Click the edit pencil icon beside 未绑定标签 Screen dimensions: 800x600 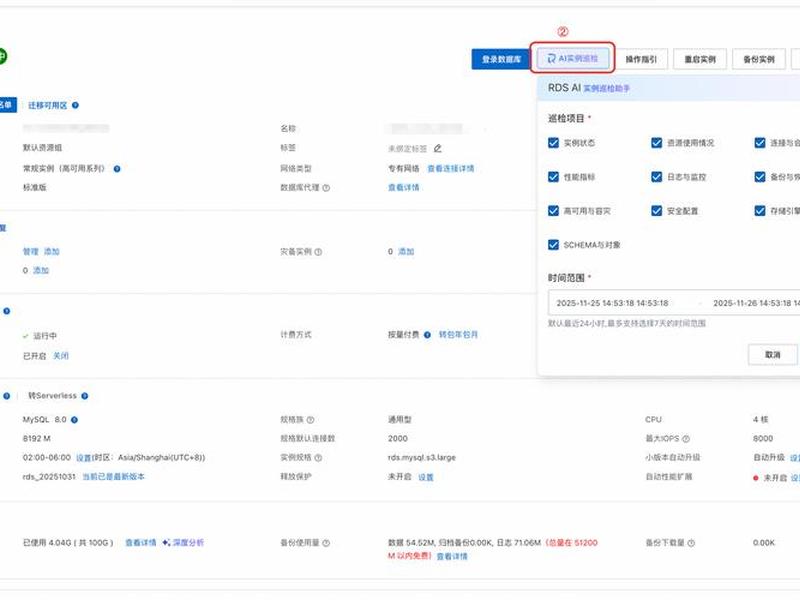pos(437,148)
